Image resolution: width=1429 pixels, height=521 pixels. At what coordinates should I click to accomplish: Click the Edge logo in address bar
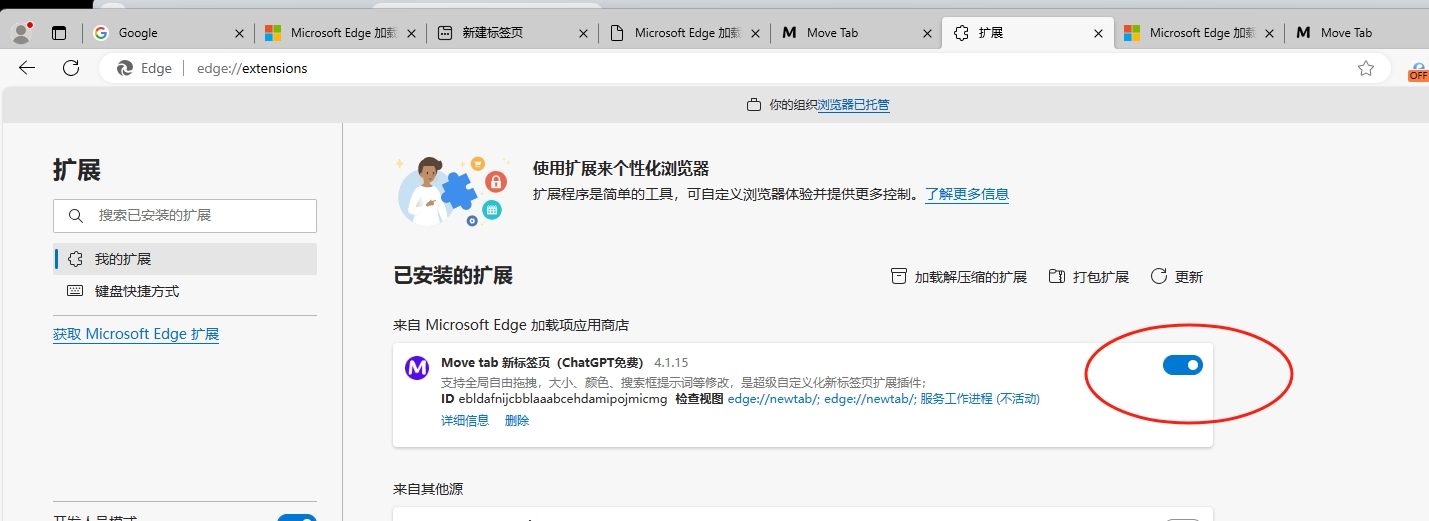coord(125,68)
